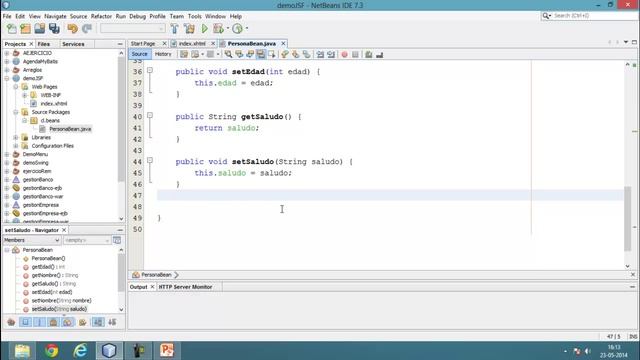Switch to History editor view

click(x=163, y=54)
